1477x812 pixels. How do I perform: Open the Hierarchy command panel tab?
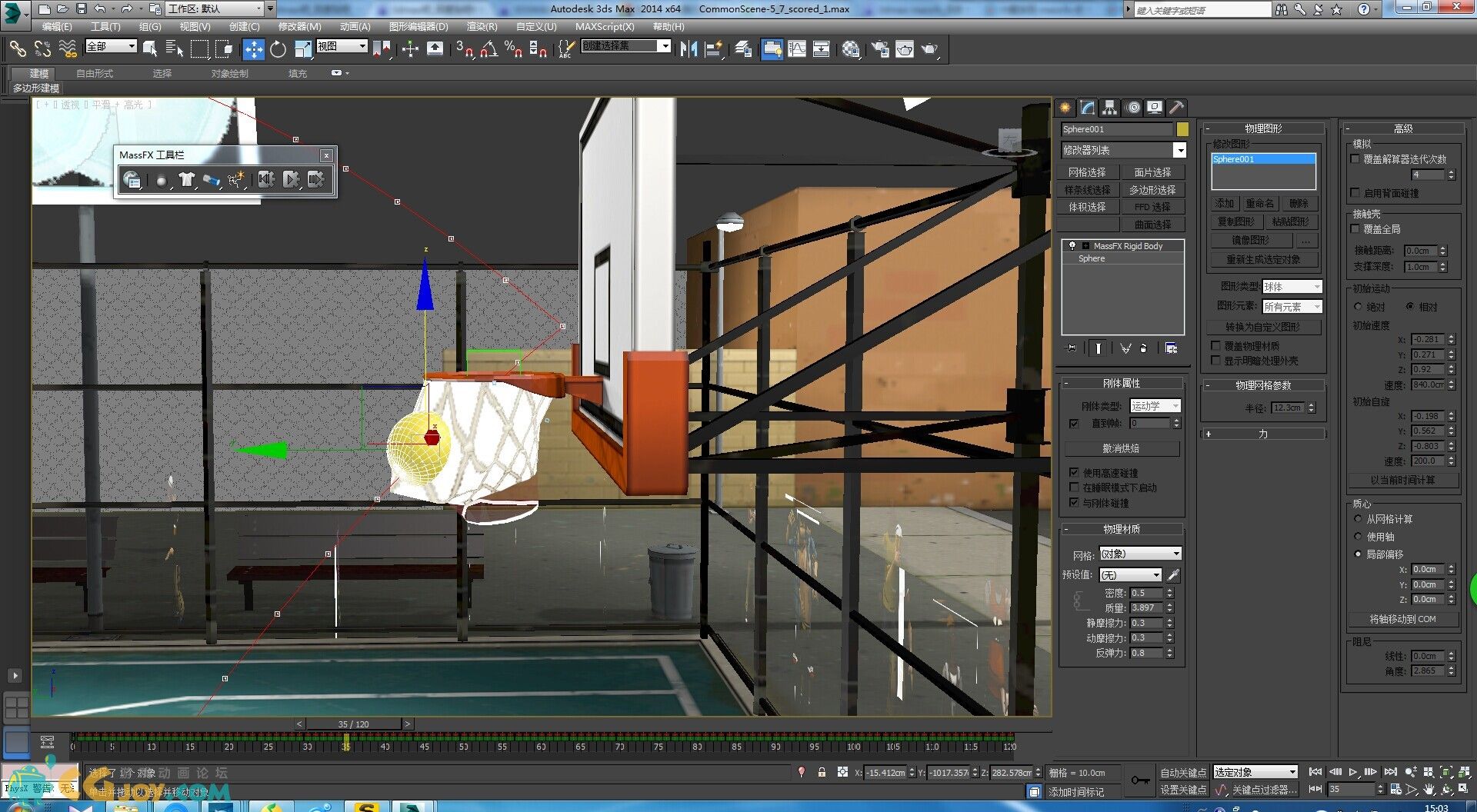(1109, 108)
